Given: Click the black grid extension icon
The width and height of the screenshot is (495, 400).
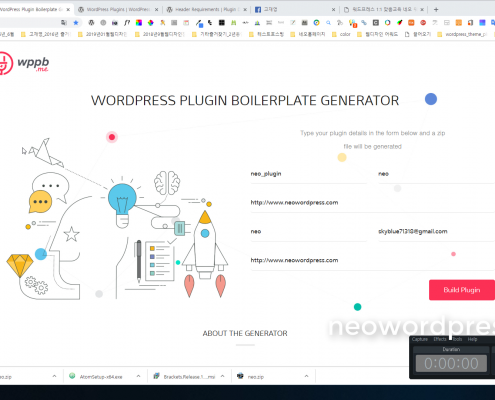Looking at the screenshot, I should (222, 23).
